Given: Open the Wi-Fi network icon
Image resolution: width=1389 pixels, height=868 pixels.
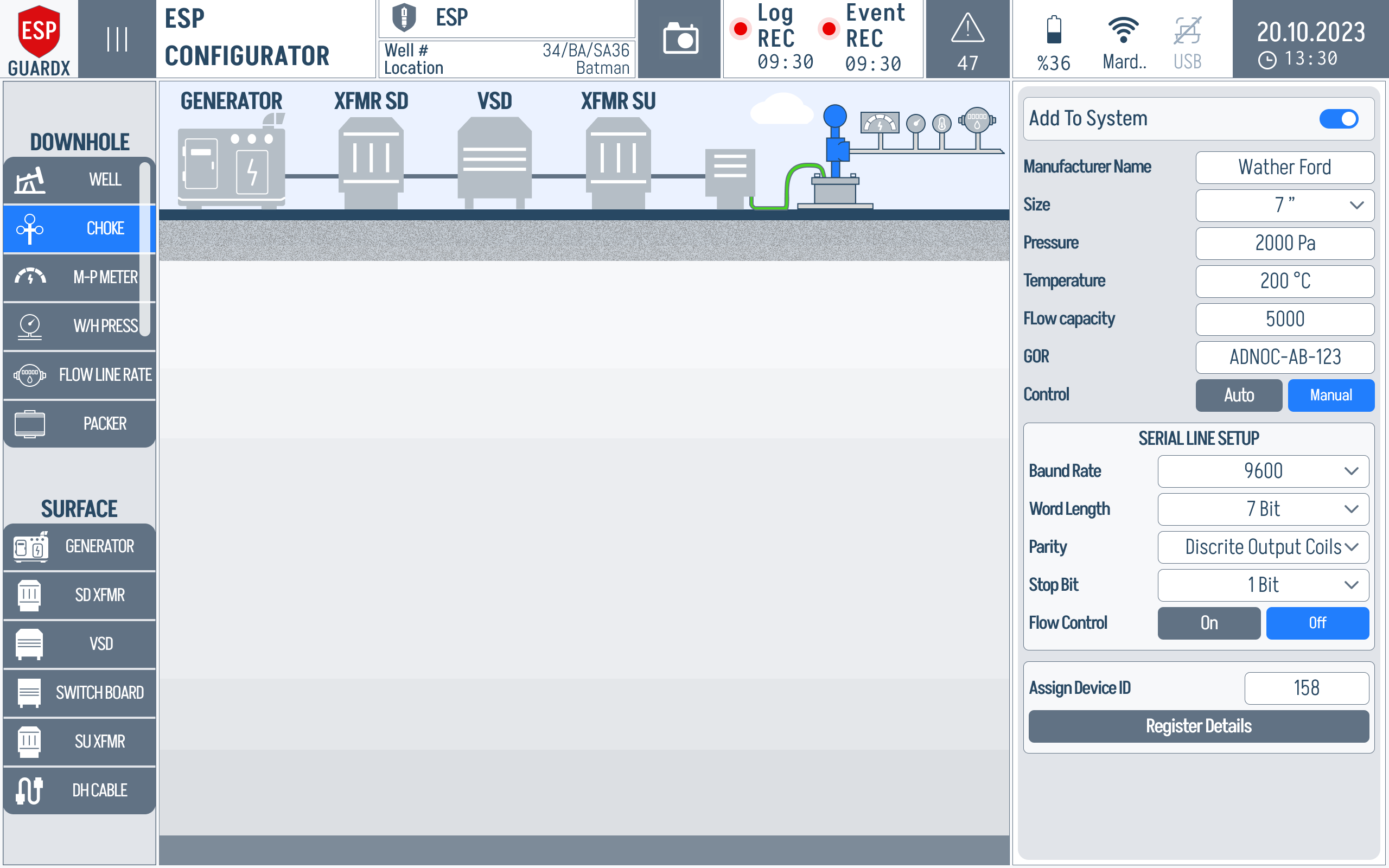Looking at the screenshot, I should click(1123, 30).
